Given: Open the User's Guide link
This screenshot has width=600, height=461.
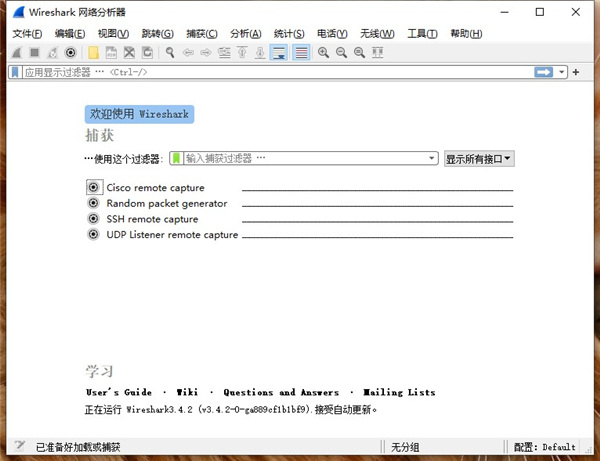Looking at the screenshot, I should 119,392.
